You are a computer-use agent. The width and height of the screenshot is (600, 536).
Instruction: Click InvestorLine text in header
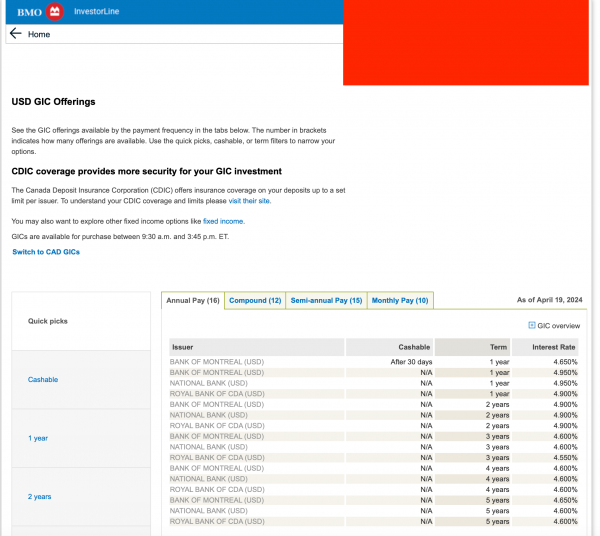[x=96, y=11]
